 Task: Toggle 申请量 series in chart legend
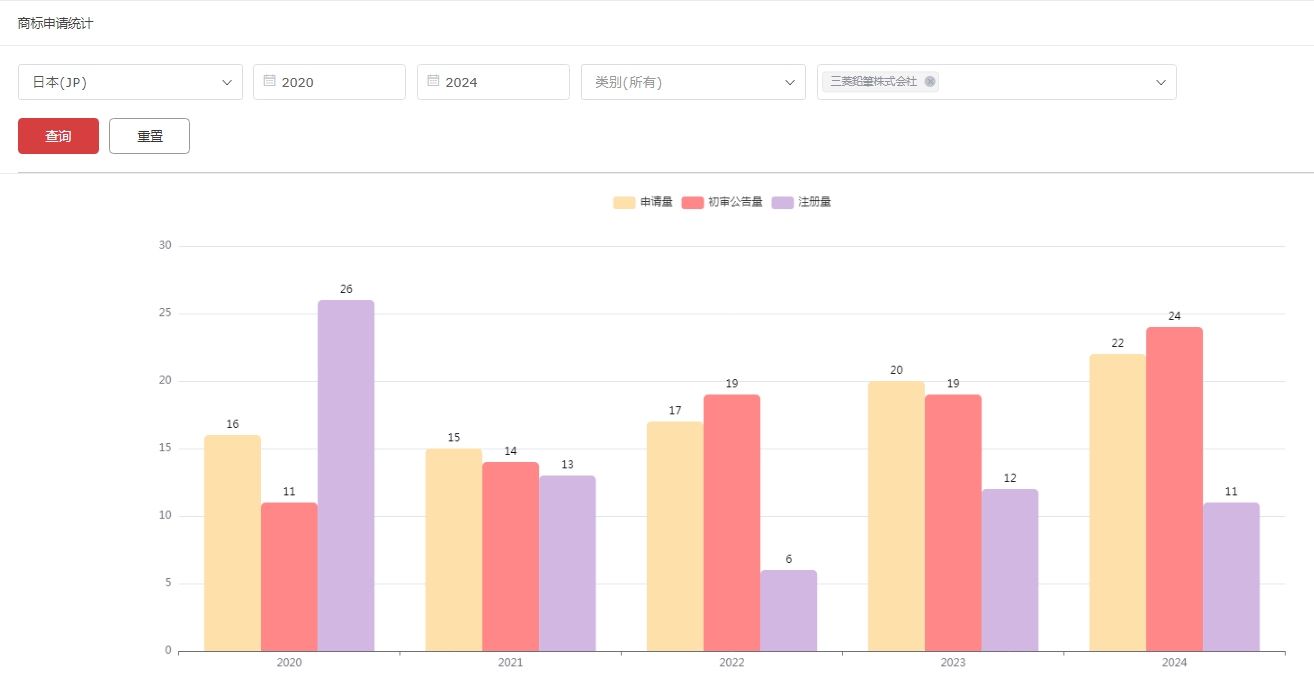point(643,202)
